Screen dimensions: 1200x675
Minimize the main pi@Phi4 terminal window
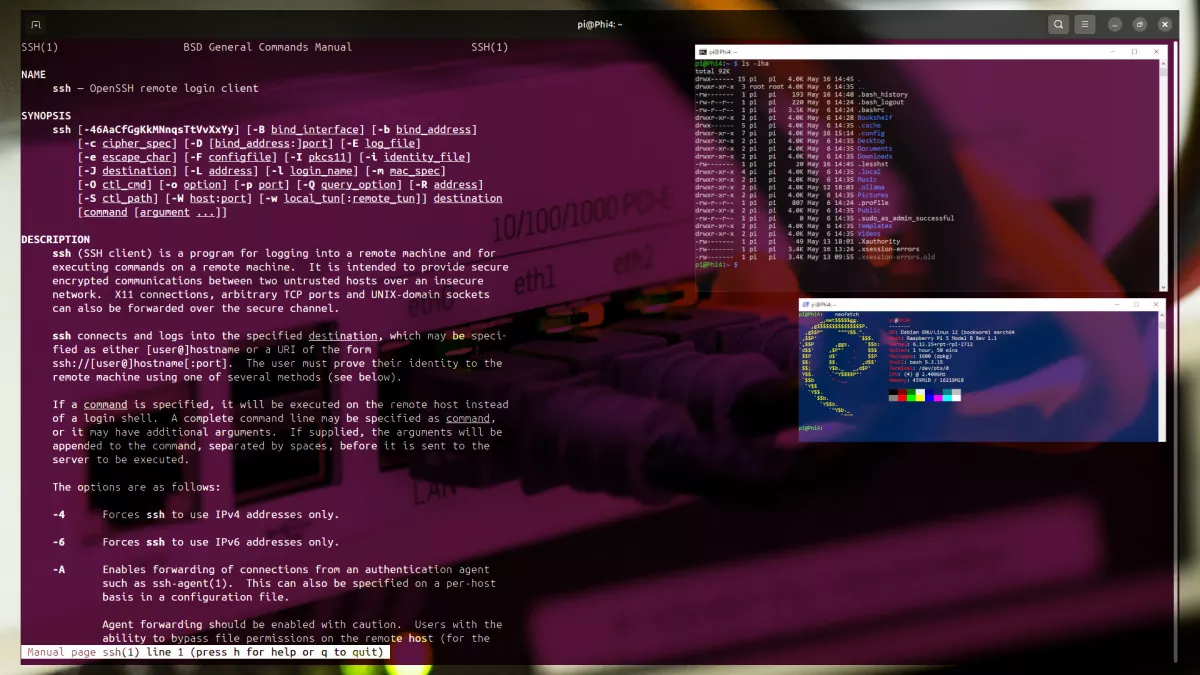tap(1113, 24)
